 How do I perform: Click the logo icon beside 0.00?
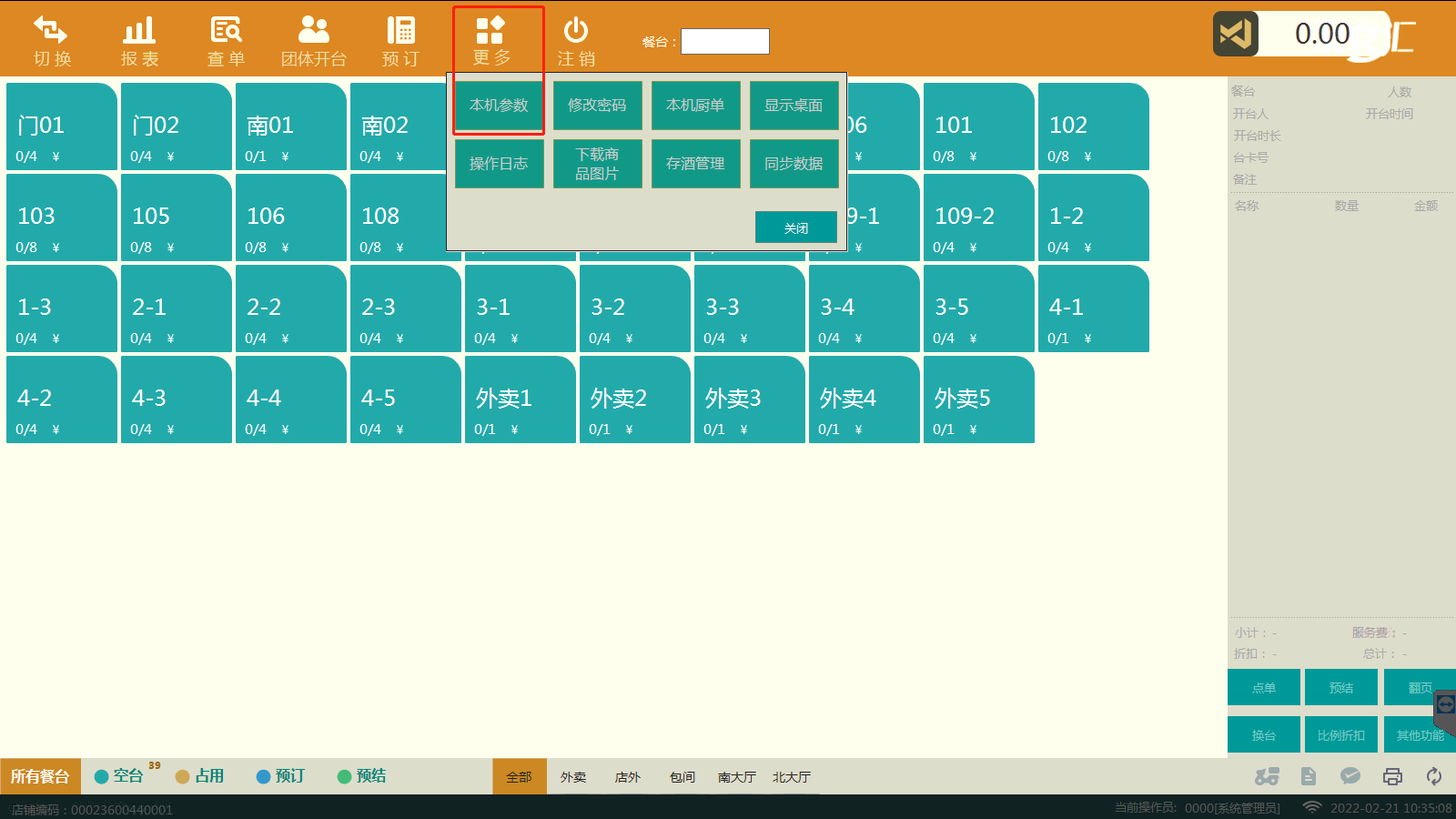(x=1236, y=34)
